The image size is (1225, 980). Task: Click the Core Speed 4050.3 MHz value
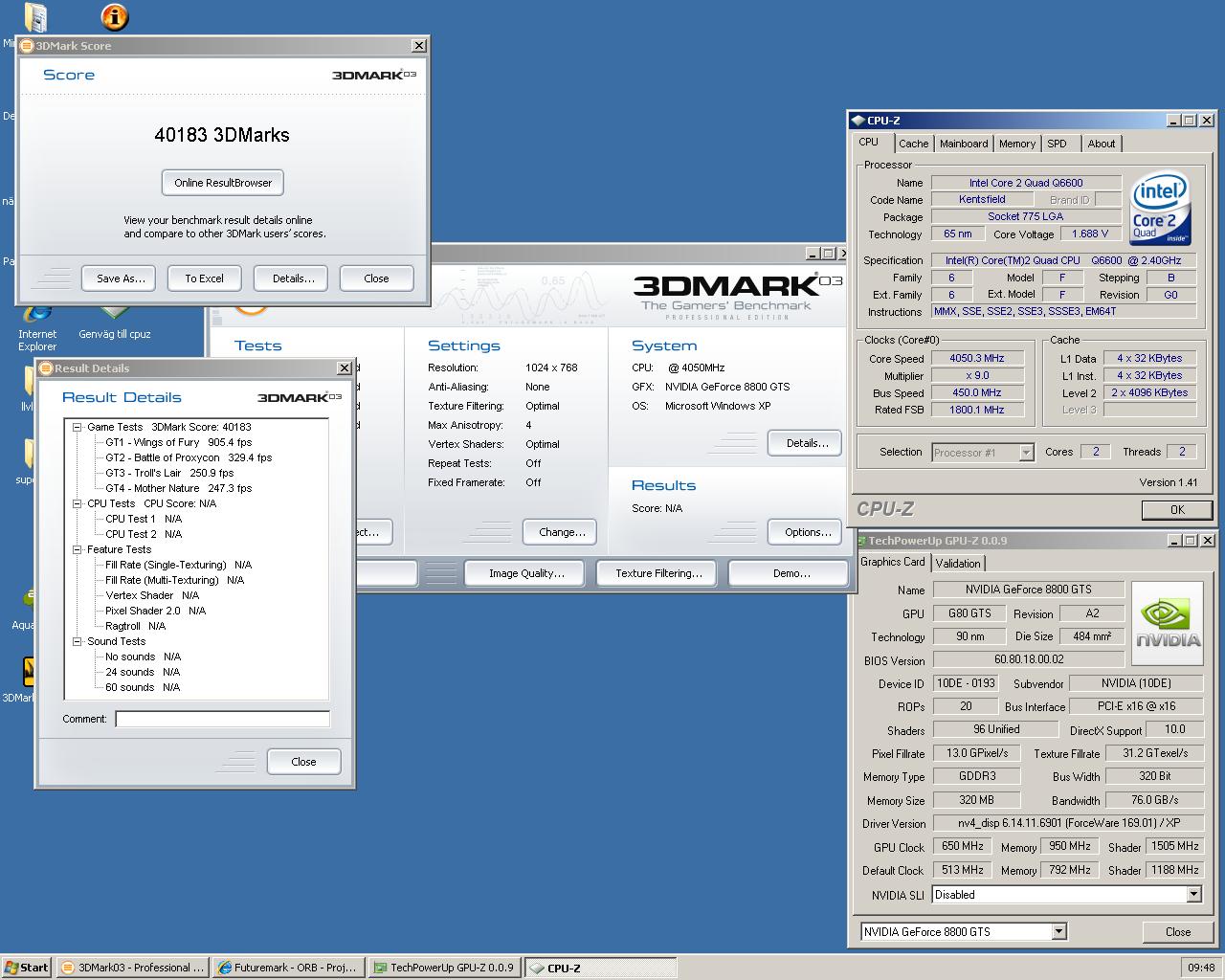tap(977, 359)
